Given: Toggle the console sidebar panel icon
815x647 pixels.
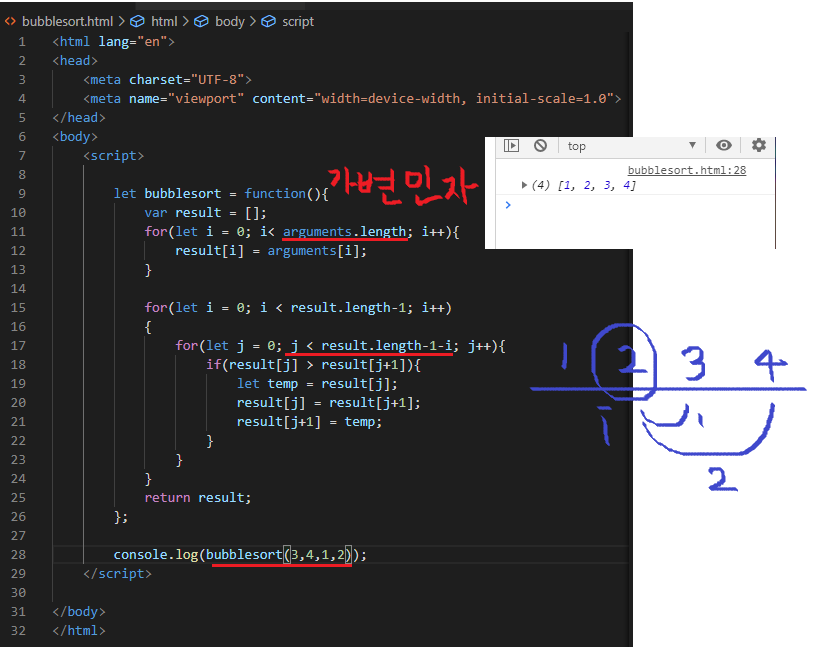Looking at the screenshot, I should [511, 146].
